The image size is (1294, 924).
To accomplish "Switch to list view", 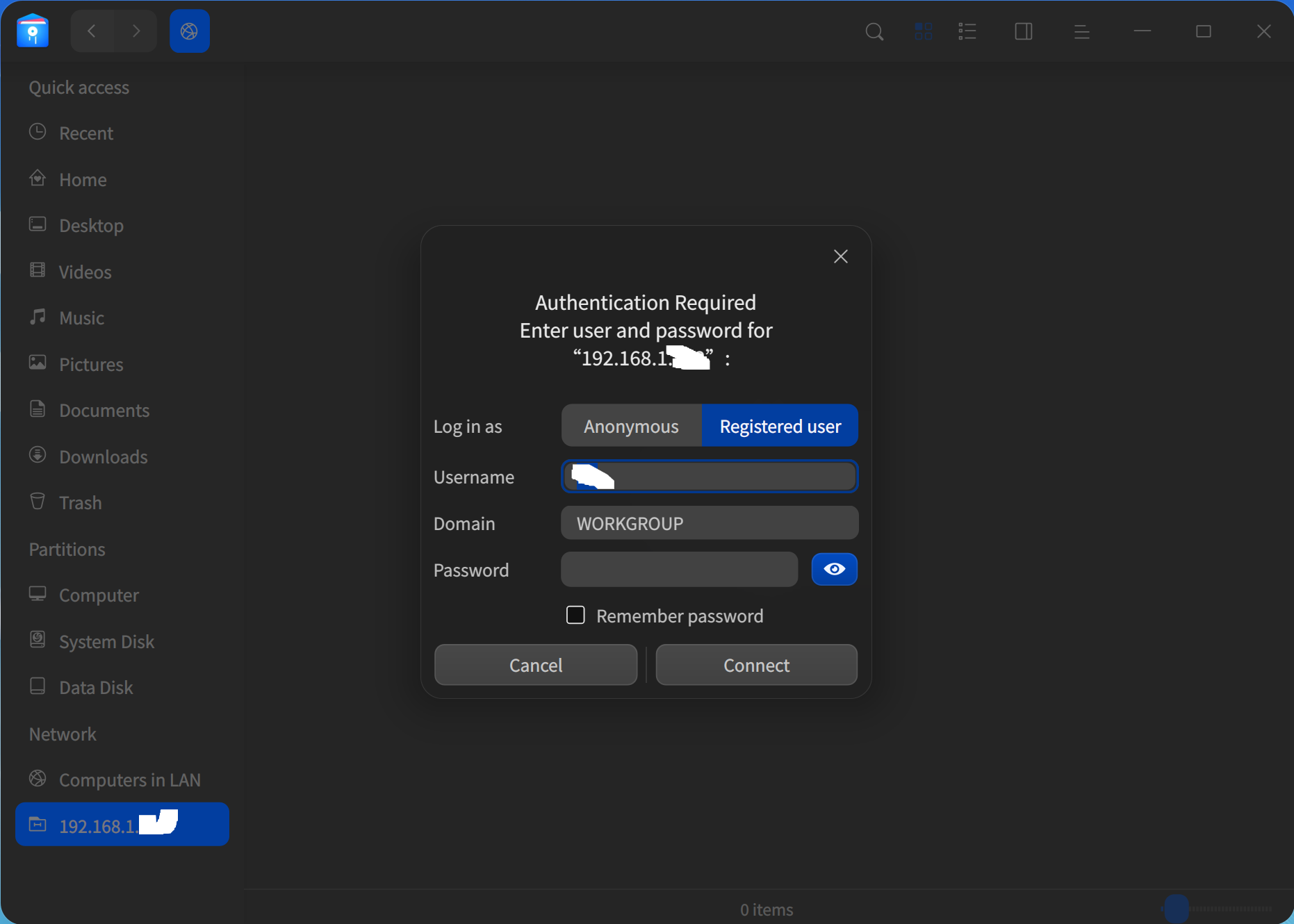I will [x=967, y=31].
